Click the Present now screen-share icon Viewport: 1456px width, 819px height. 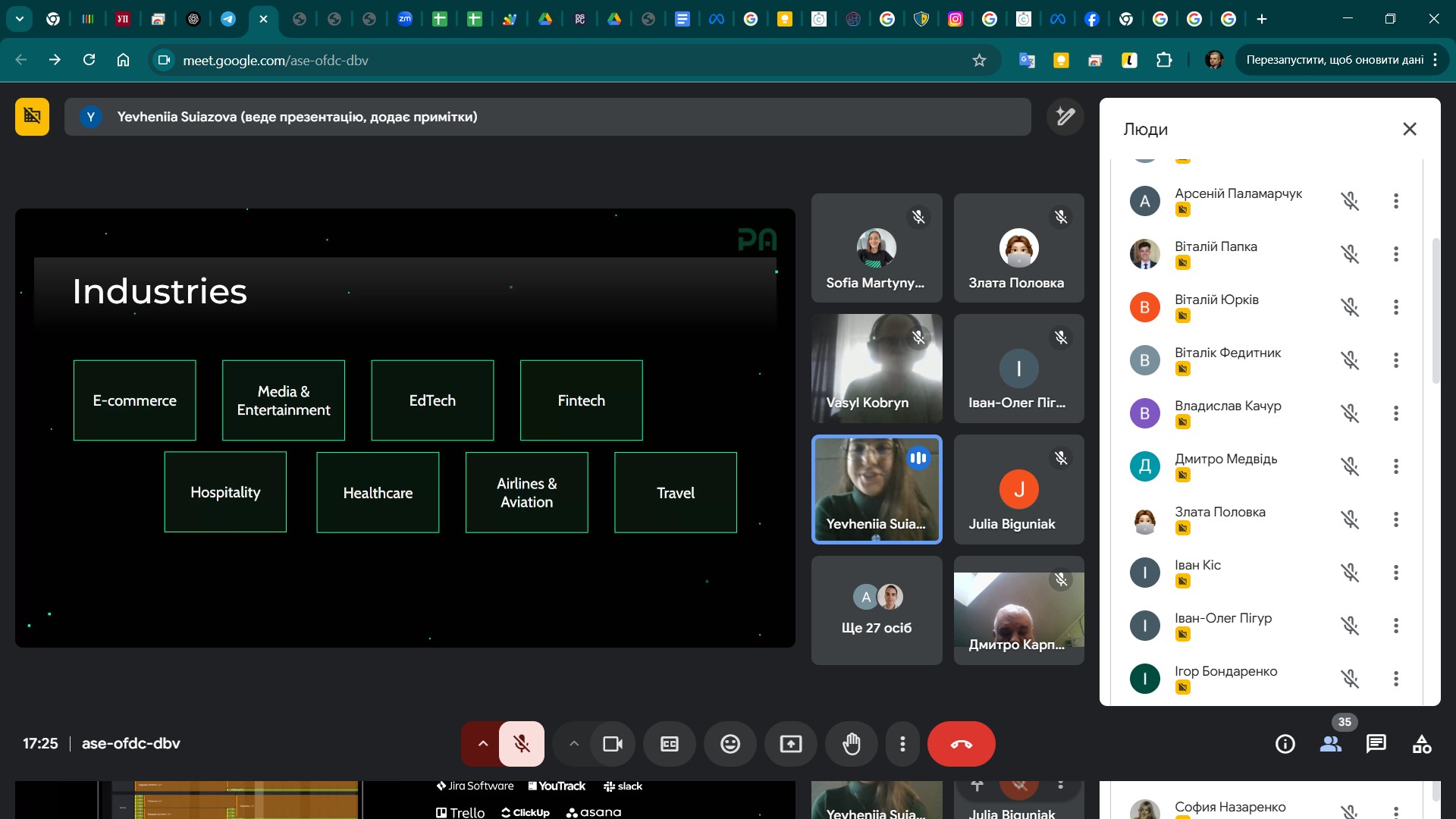[790, 744]
